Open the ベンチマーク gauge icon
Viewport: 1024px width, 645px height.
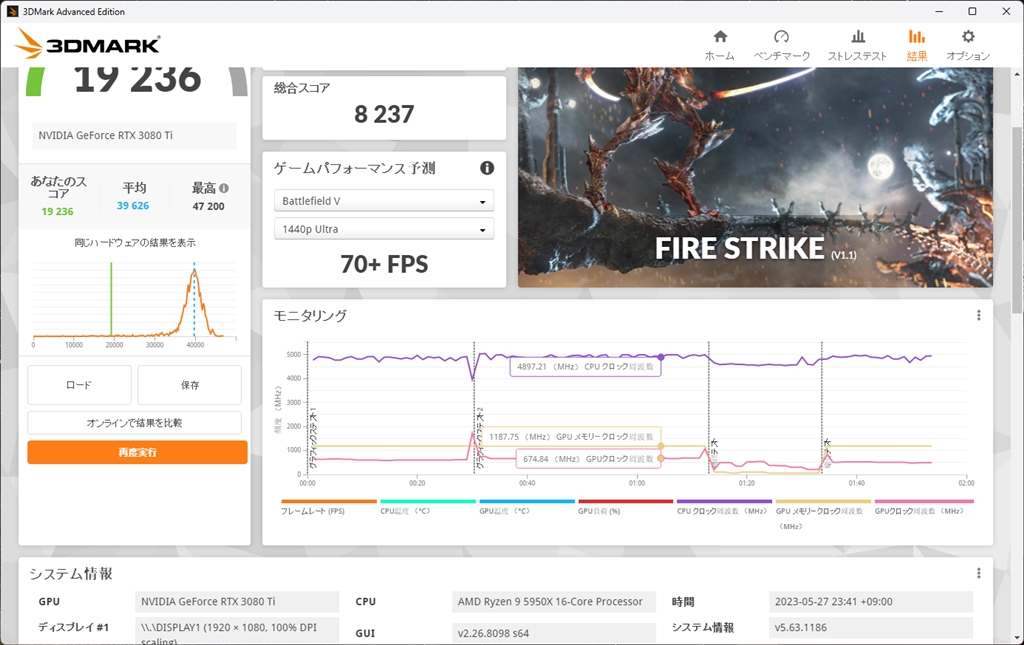click(x=781, y=37)
